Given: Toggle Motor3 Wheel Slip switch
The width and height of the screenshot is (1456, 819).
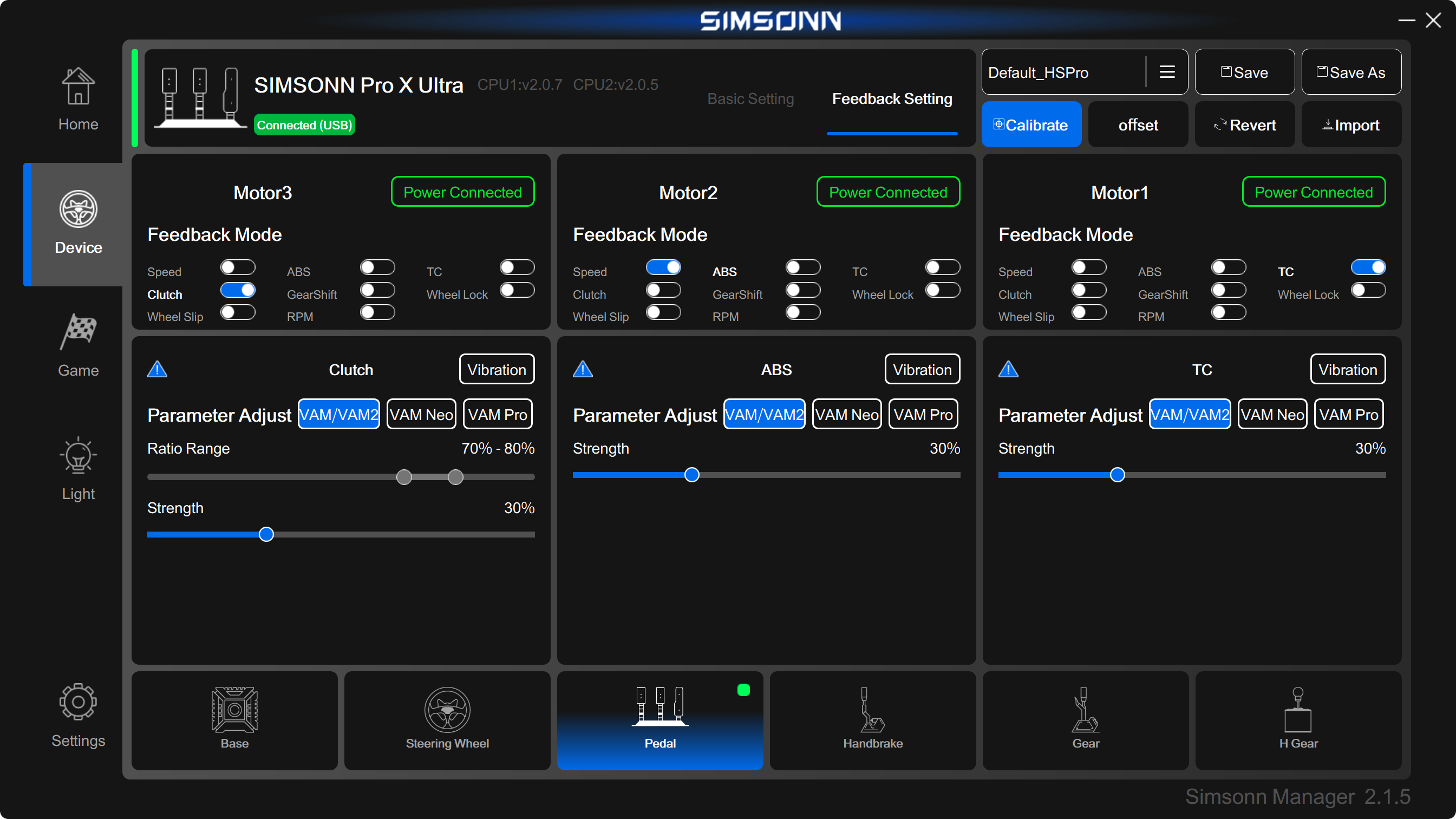Looking at the screenshot, I should pyautogui.click(x=238, y=312).
